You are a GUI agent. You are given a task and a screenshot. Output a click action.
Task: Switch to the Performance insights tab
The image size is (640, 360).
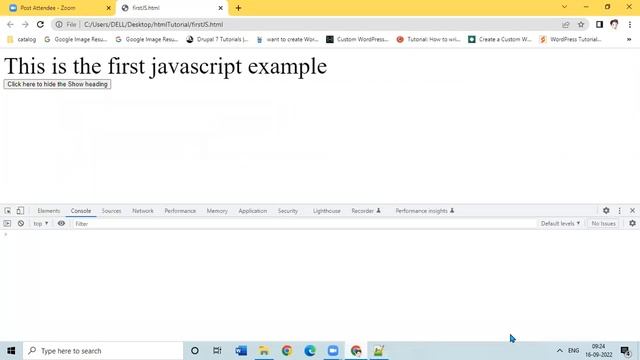424,211
